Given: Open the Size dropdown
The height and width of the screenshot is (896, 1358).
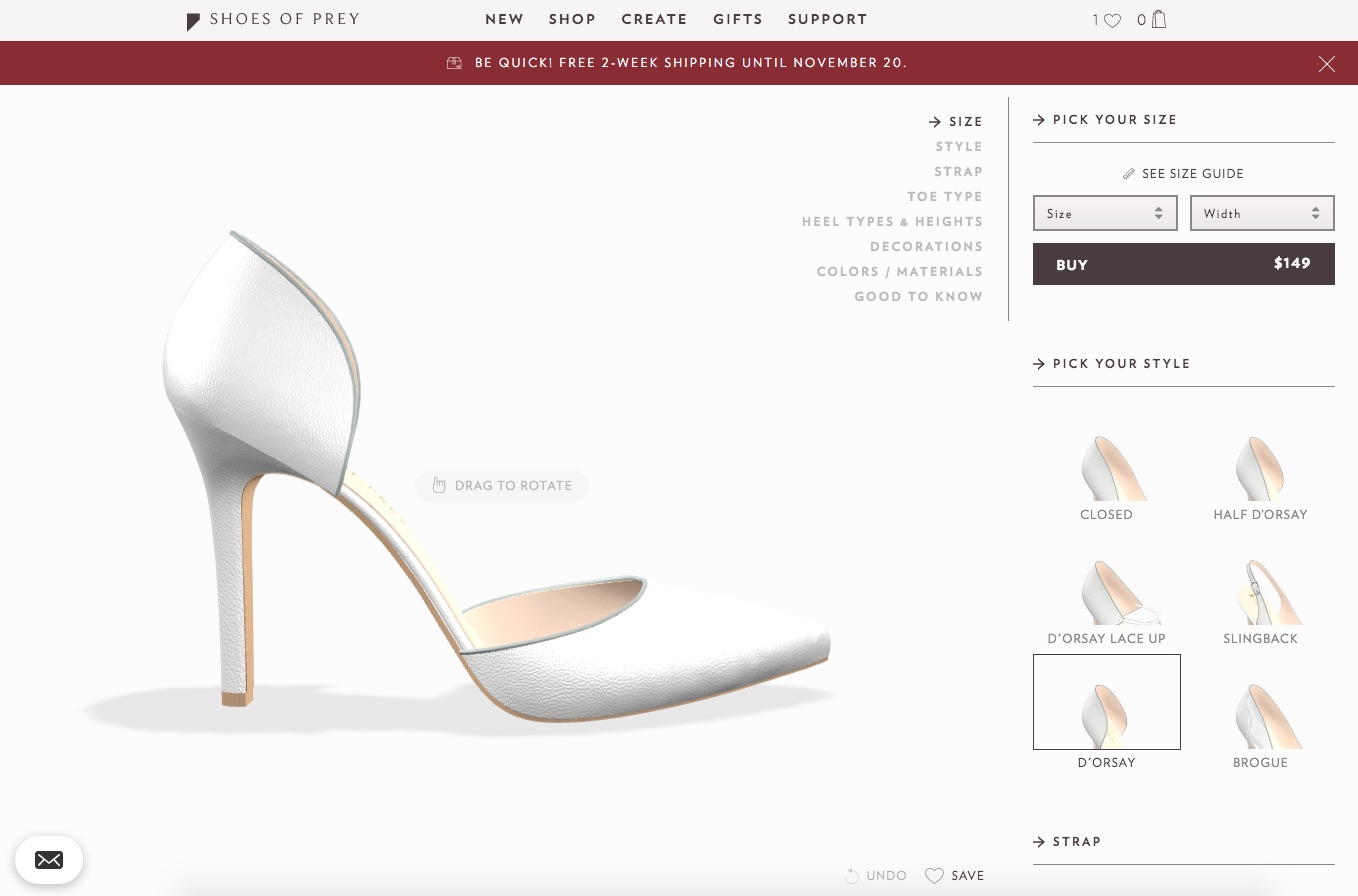Looking at the screenshot, I should 1104,213.
